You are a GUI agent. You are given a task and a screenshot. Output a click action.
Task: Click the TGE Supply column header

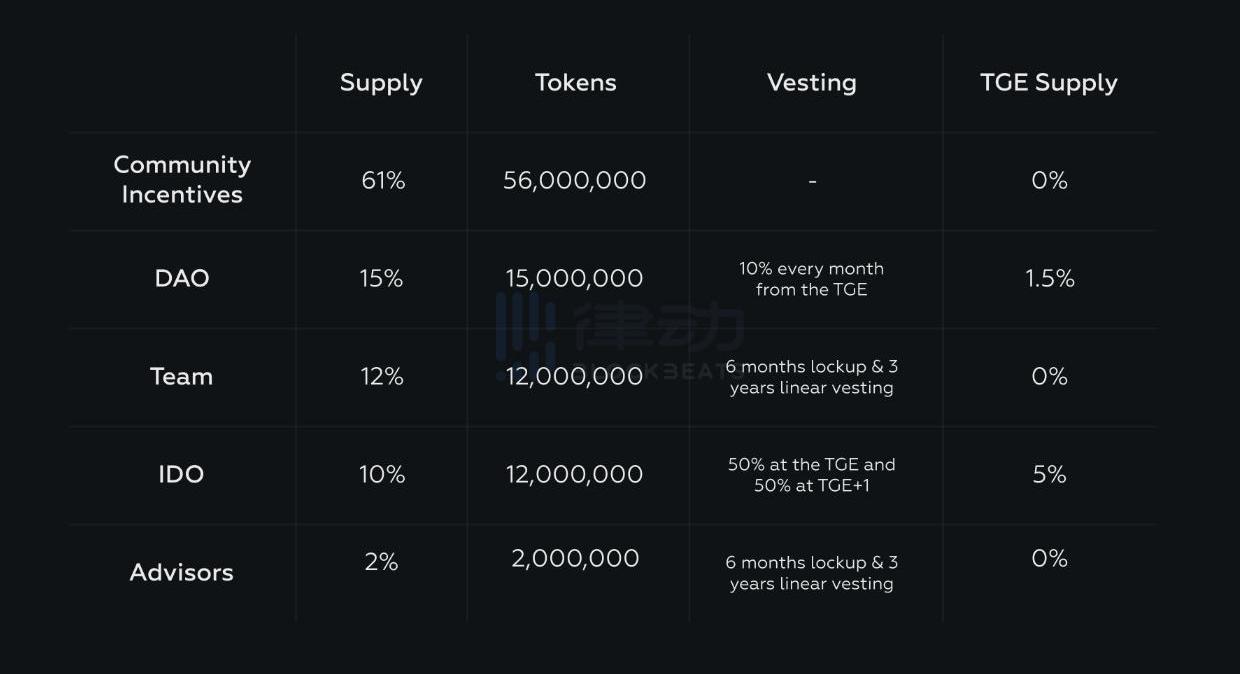pyautogui.click(x=1049, y=83)
